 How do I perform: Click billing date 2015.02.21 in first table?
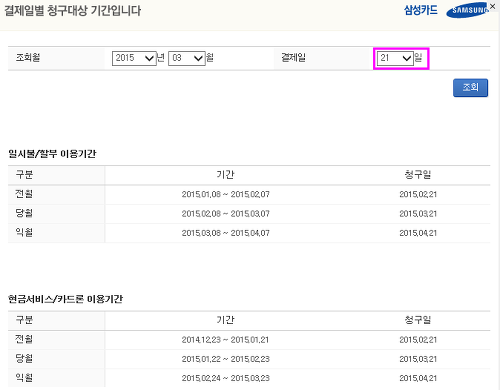[418, 194]
